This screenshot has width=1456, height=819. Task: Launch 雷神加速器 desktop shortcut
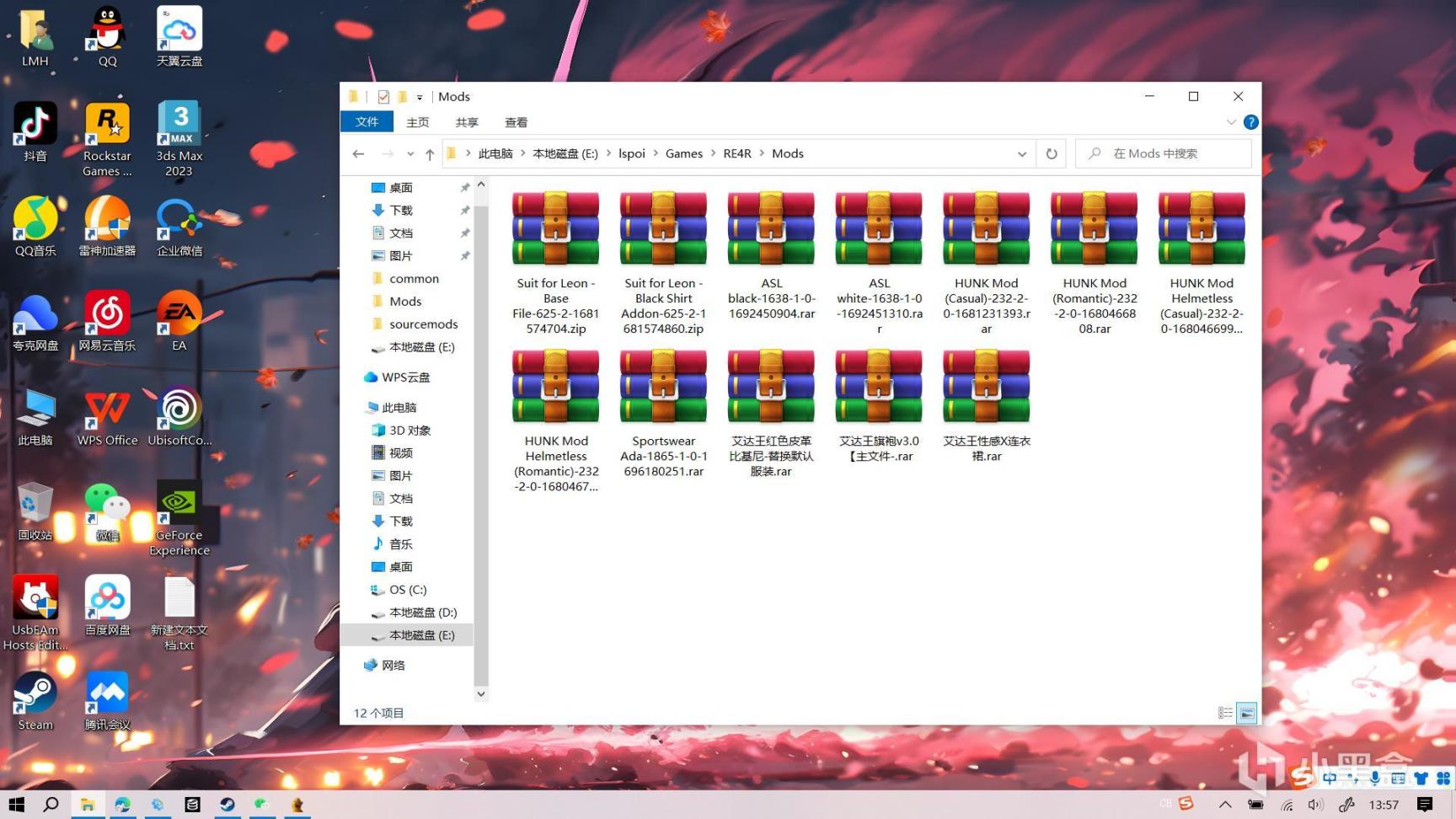point(107,226)
